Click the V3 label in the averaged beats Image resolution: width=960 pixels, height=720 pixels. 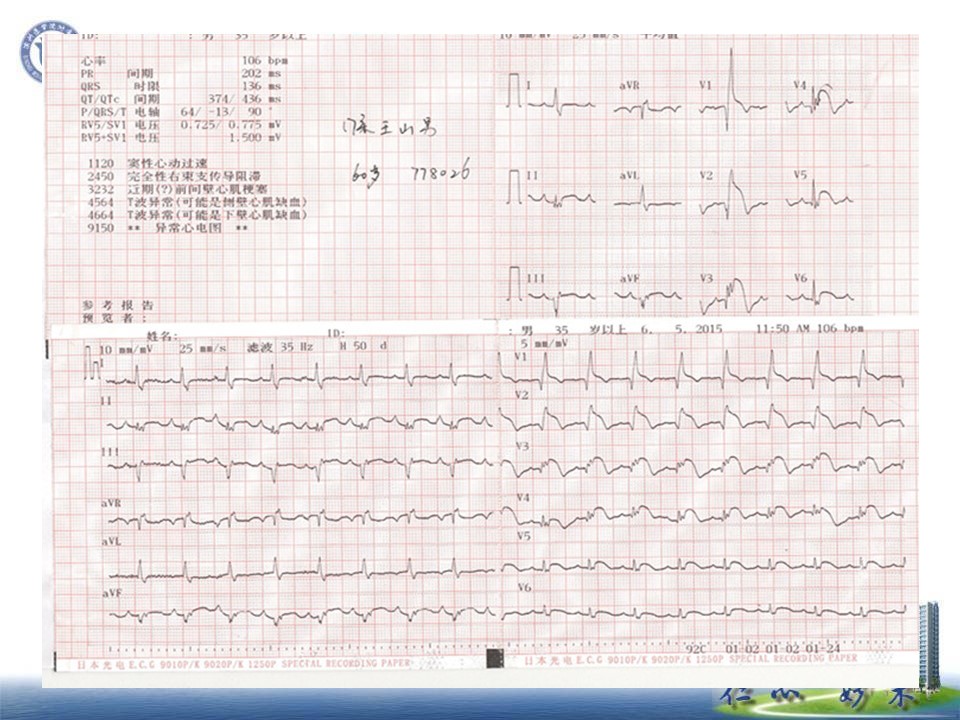706,279
